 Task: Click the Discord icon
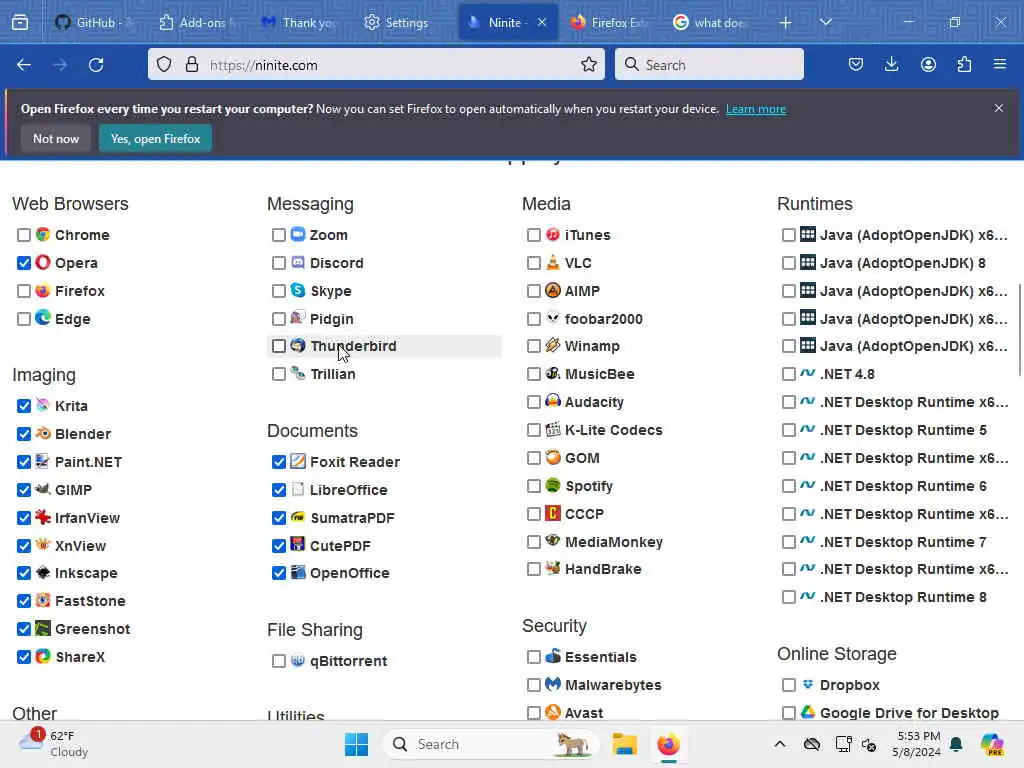tap(298, 263)
